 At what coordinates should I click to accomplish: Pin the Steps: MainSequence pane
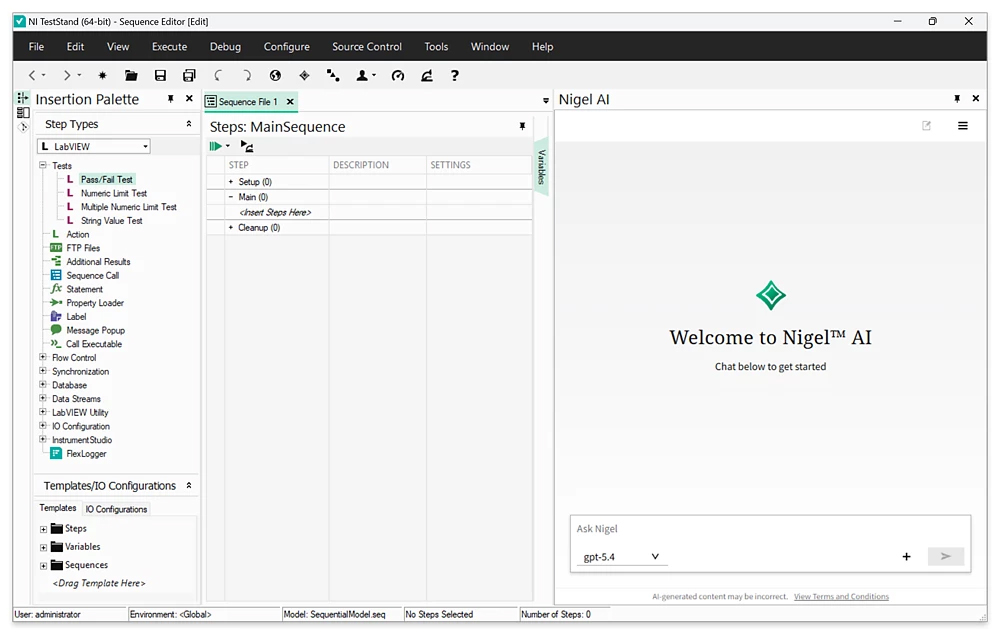point(522,126)
